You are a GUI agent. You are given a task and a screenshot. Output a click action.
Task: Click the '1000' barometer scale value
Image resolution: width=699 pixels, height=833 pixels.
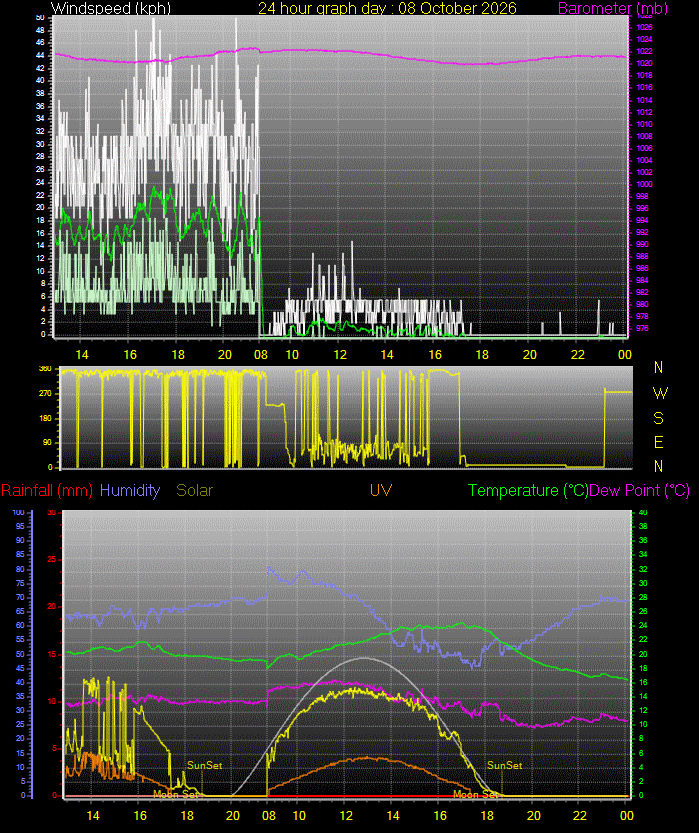[x=644, y=184]
